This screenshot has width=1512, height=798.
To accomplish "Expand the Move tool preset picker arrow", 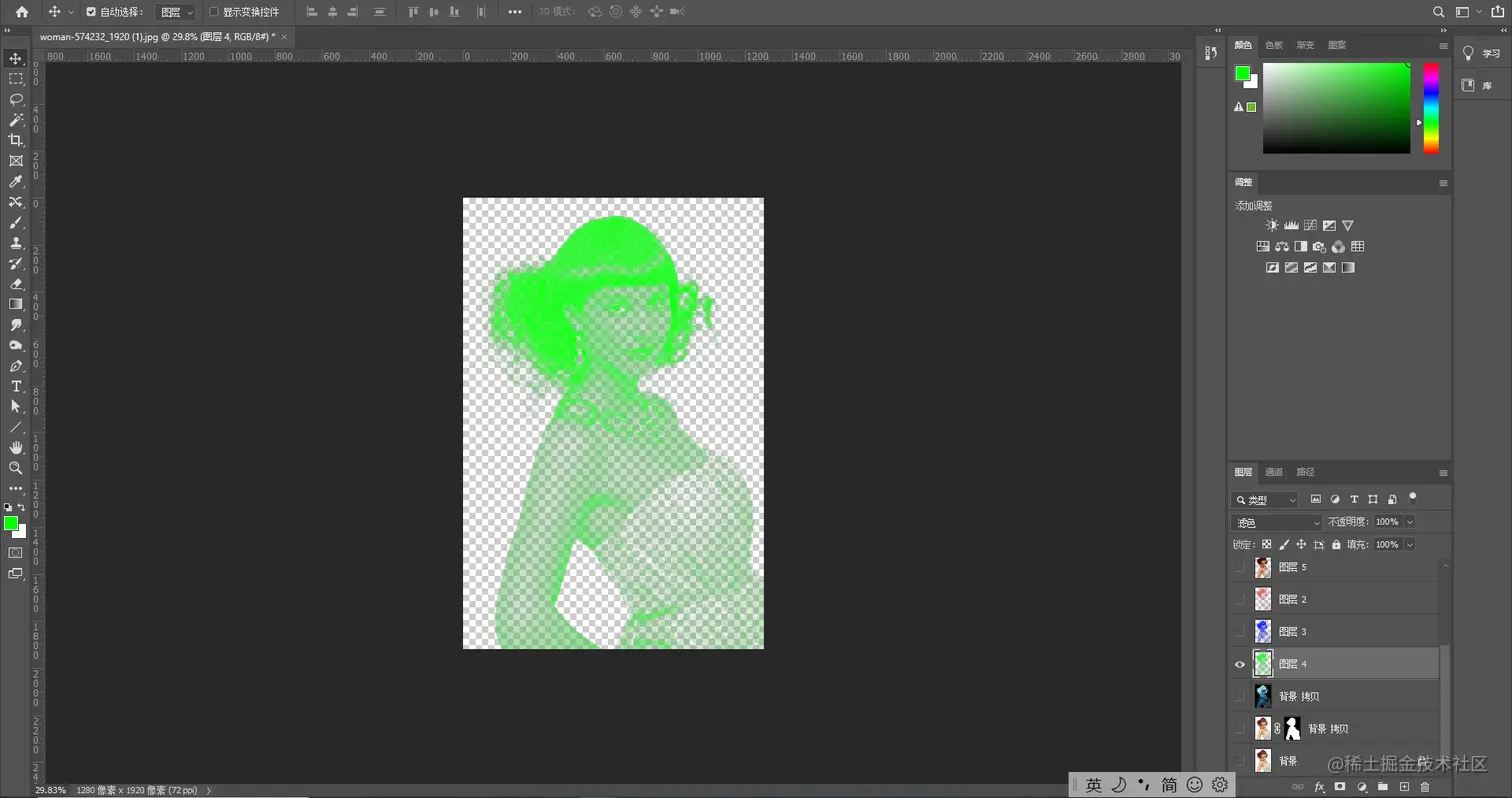I will 70,12.
